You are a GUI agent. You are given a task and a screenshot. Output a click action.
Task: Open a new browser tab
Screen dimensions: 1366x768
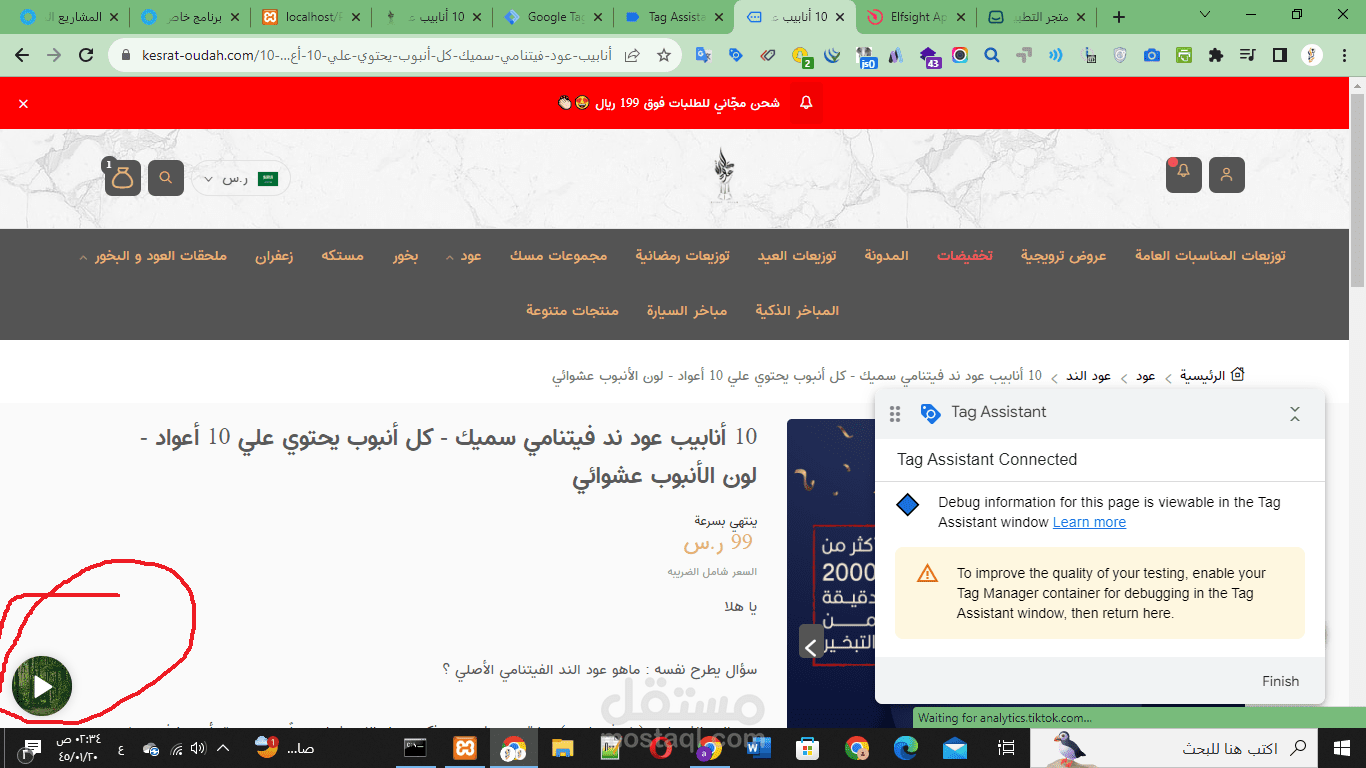1119,17
